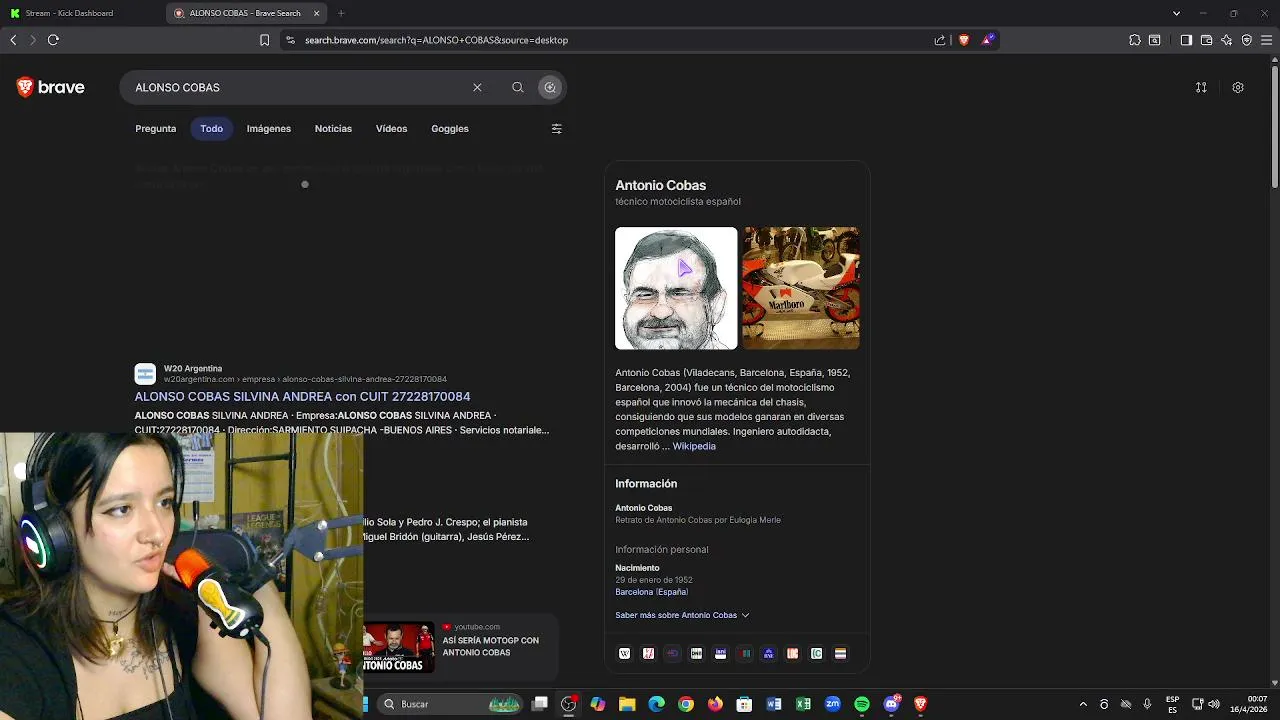Open the search settings gear
This screenshot has width=1280, height=720.
[1238, 88]
